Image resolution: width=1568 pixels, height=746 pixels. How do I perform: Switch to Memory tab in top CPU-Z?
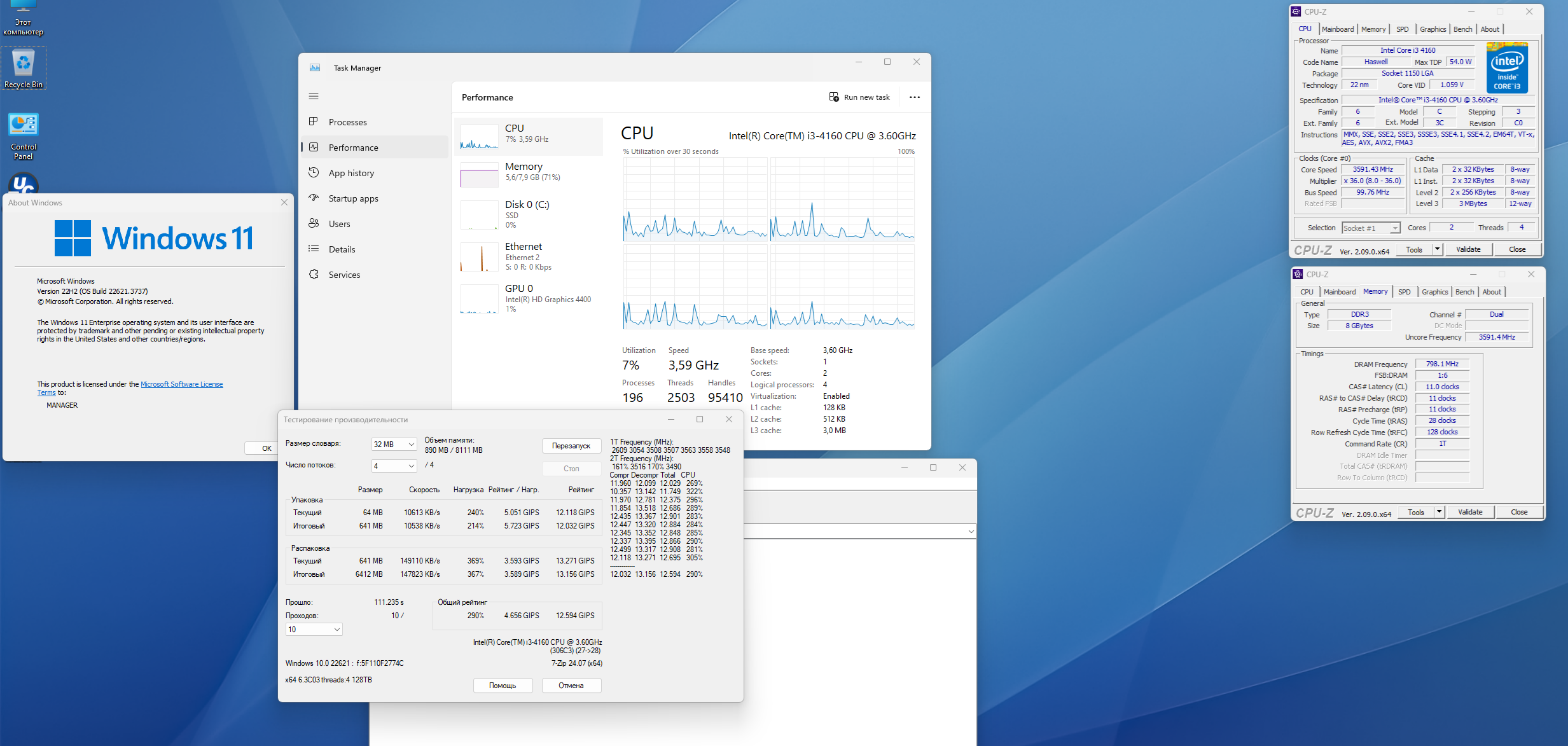tap(1373, 29)
